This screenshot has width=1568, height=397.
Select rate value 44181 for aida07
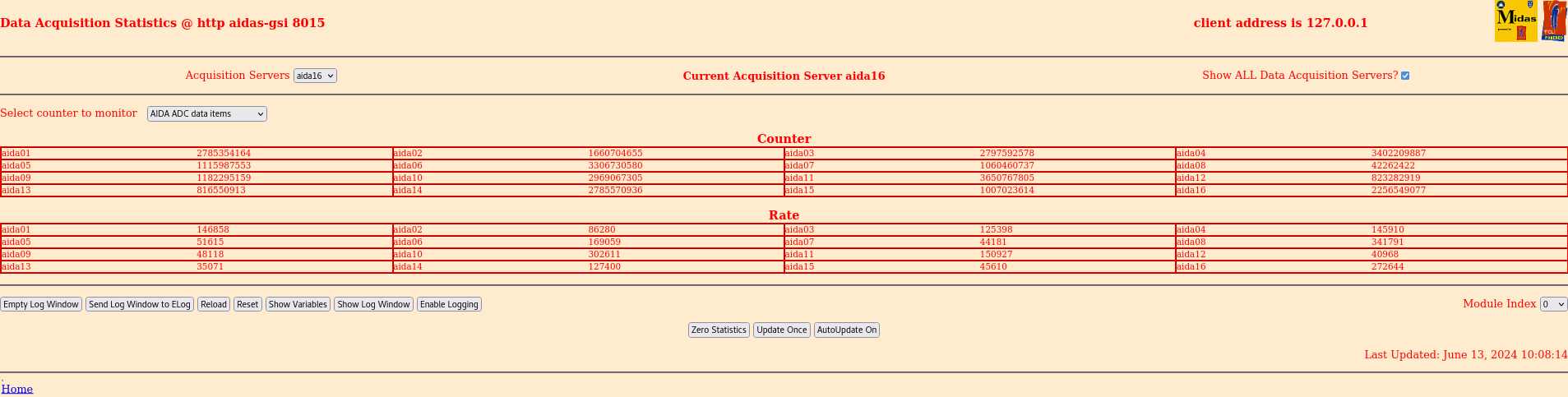pos(993,242)
